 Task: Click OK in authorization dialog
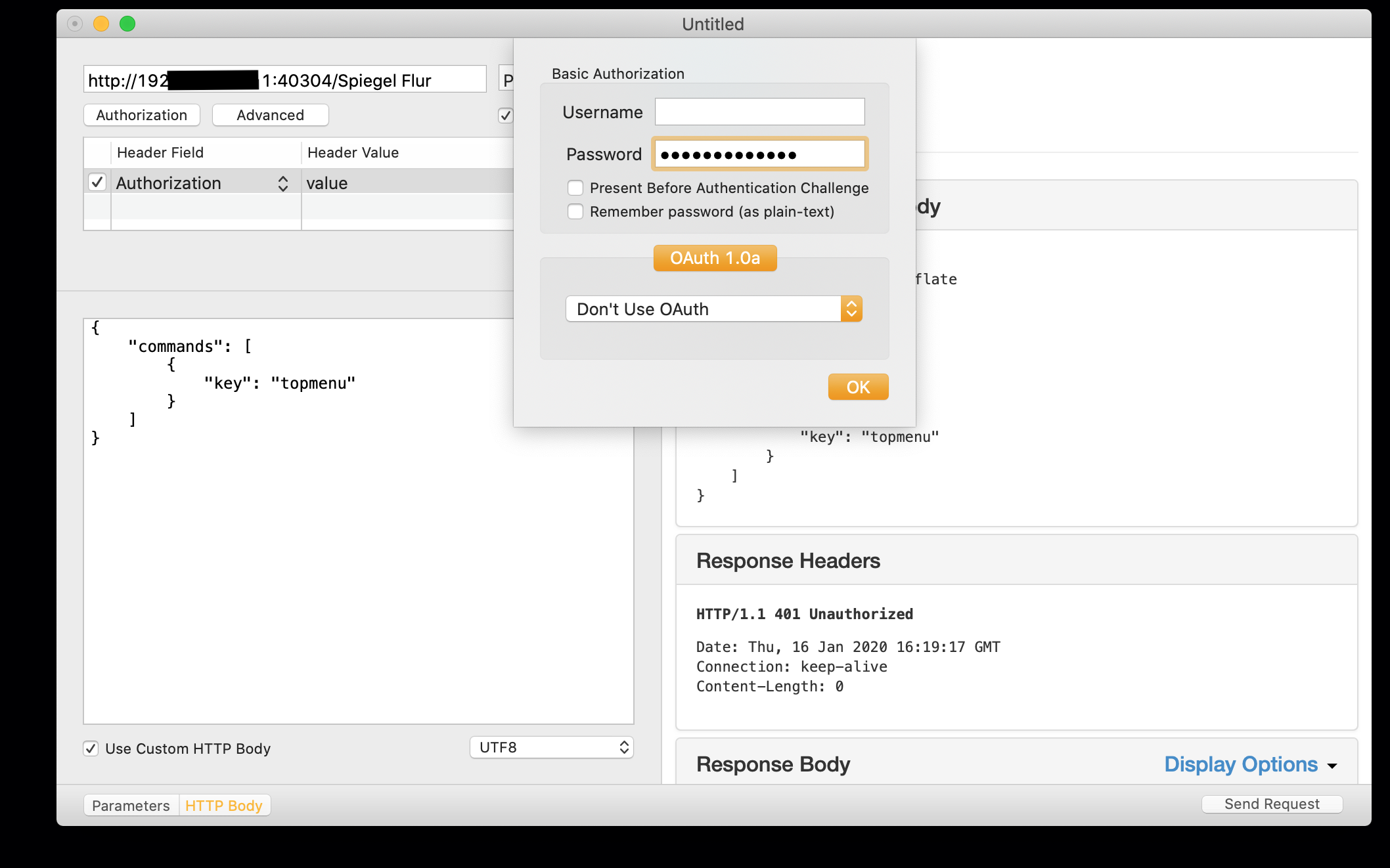[858, 387]
